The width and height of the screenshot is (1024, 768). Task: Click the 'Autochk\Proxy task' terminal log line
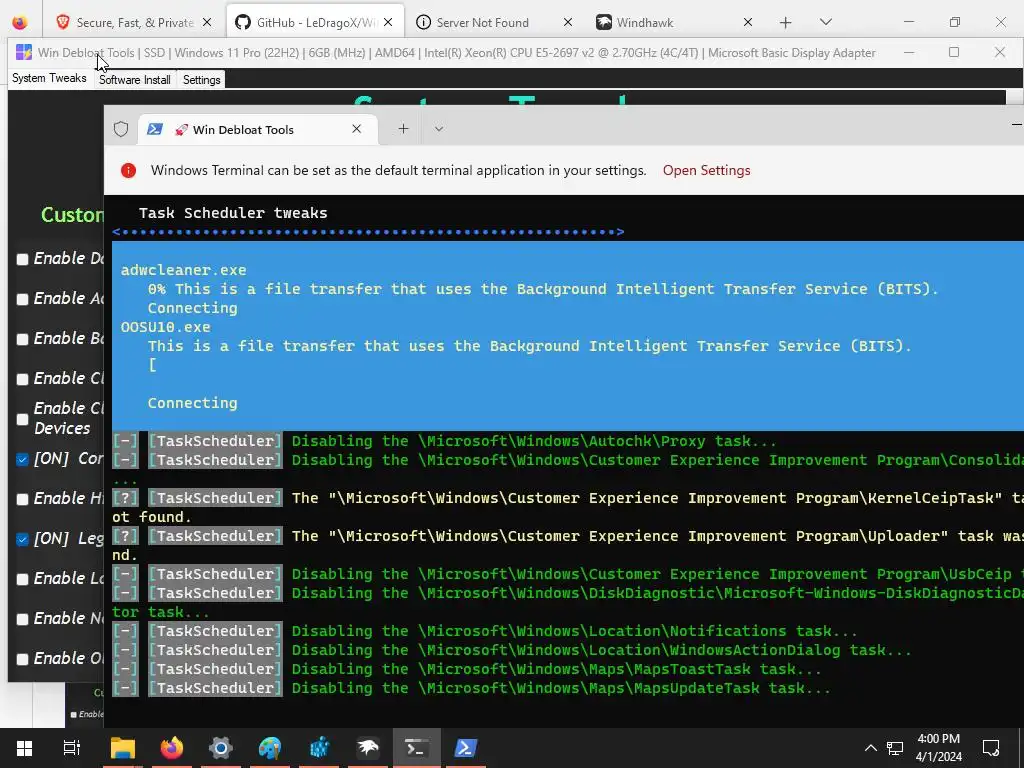point(444,441)
